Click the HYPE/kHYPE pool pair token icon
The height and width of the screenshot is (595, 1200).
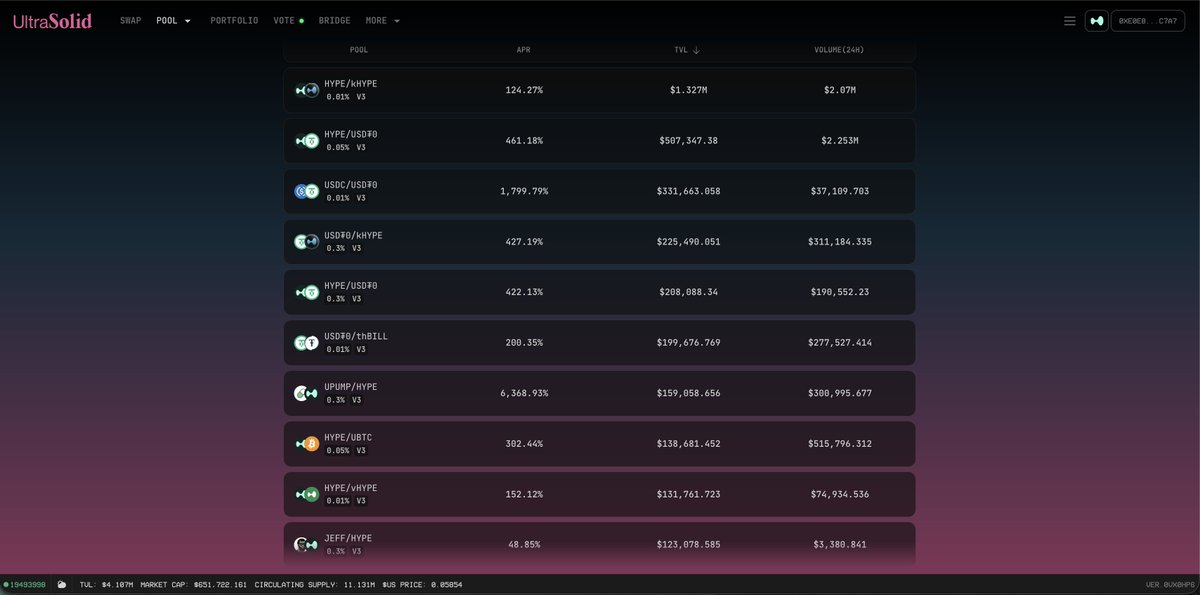point(306,90)
